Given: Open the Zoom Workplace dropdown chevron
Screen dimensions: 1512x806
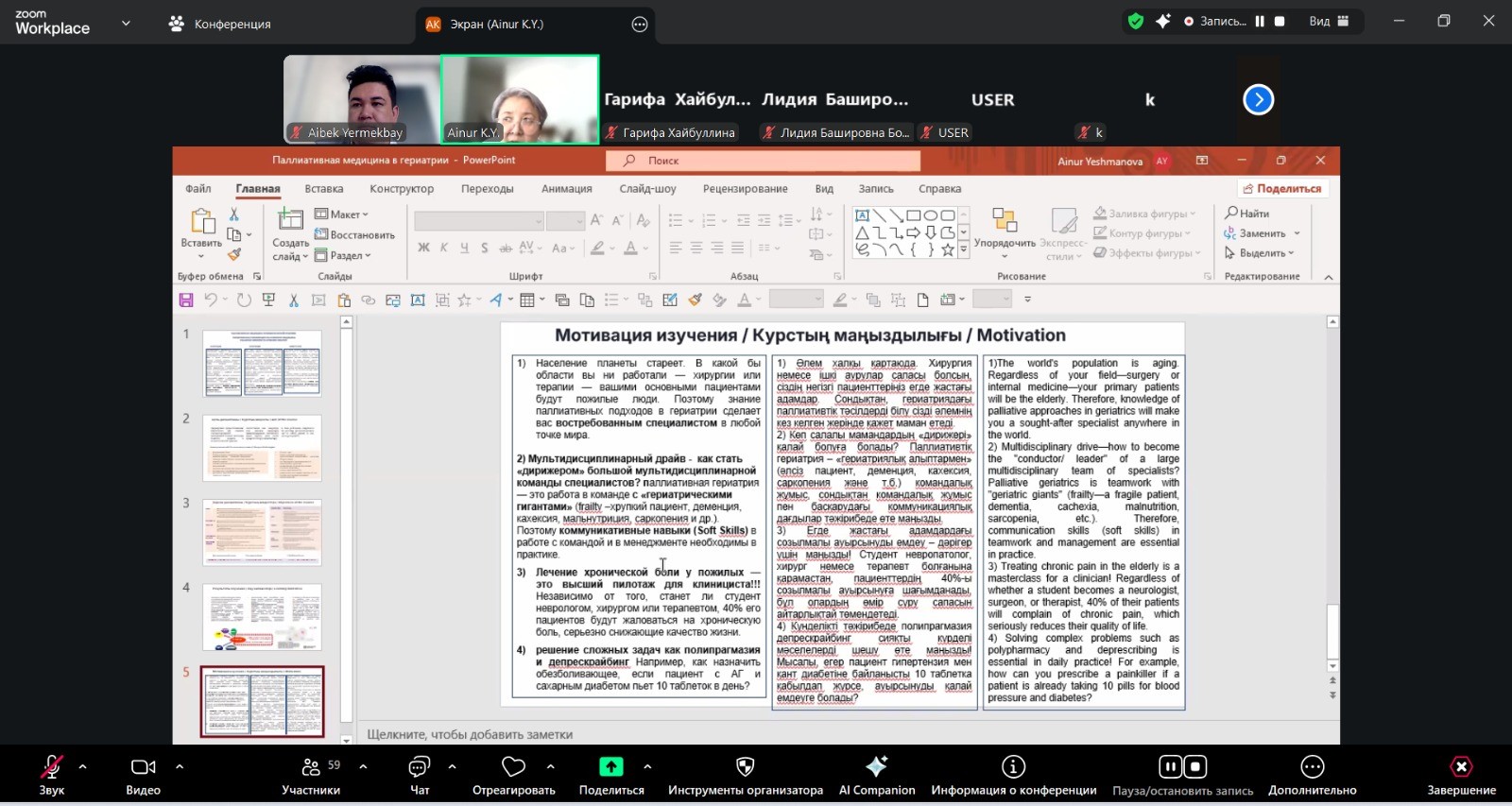Looking at the screenshot, I should 126,24.
